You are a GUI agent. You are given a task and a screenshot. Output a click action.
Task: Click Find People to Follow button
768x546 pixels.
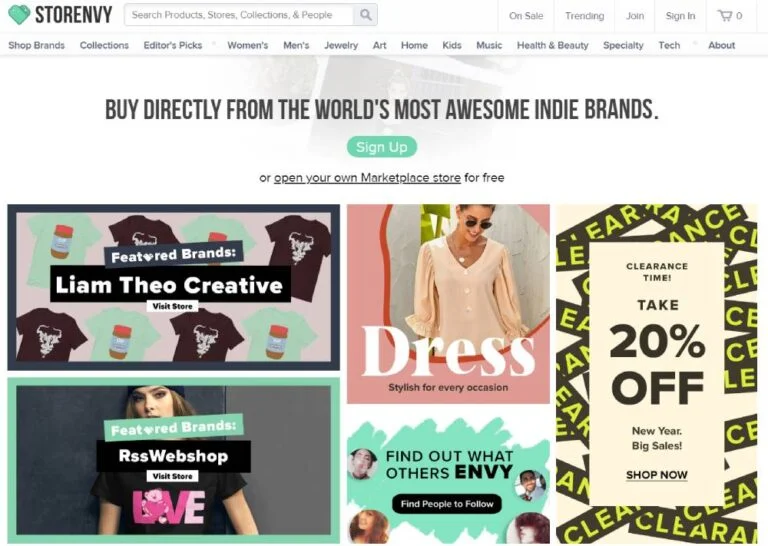(447, 504)
